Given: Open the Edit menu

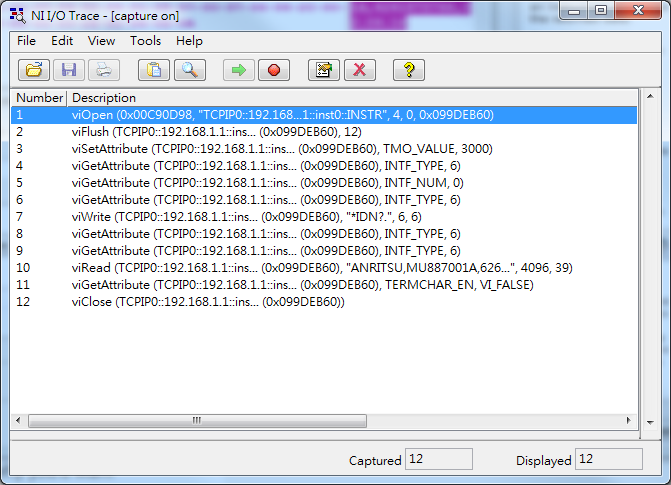Looking at the screenshot, I should click(x=62, y=41).
